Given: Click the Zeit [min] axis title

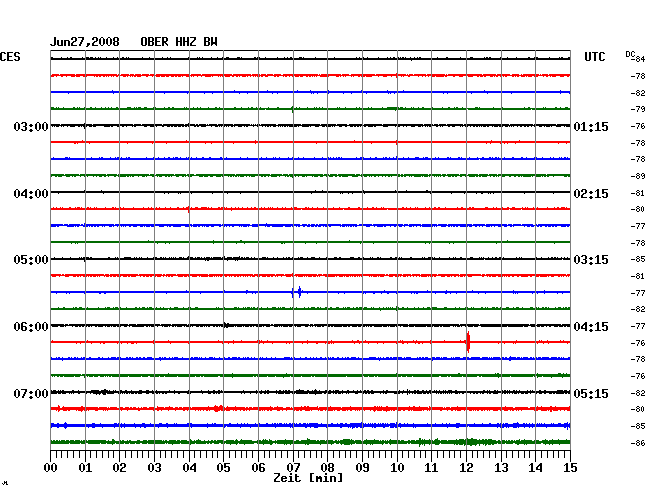Looking at the screenshot, I should tap(308, 478).
